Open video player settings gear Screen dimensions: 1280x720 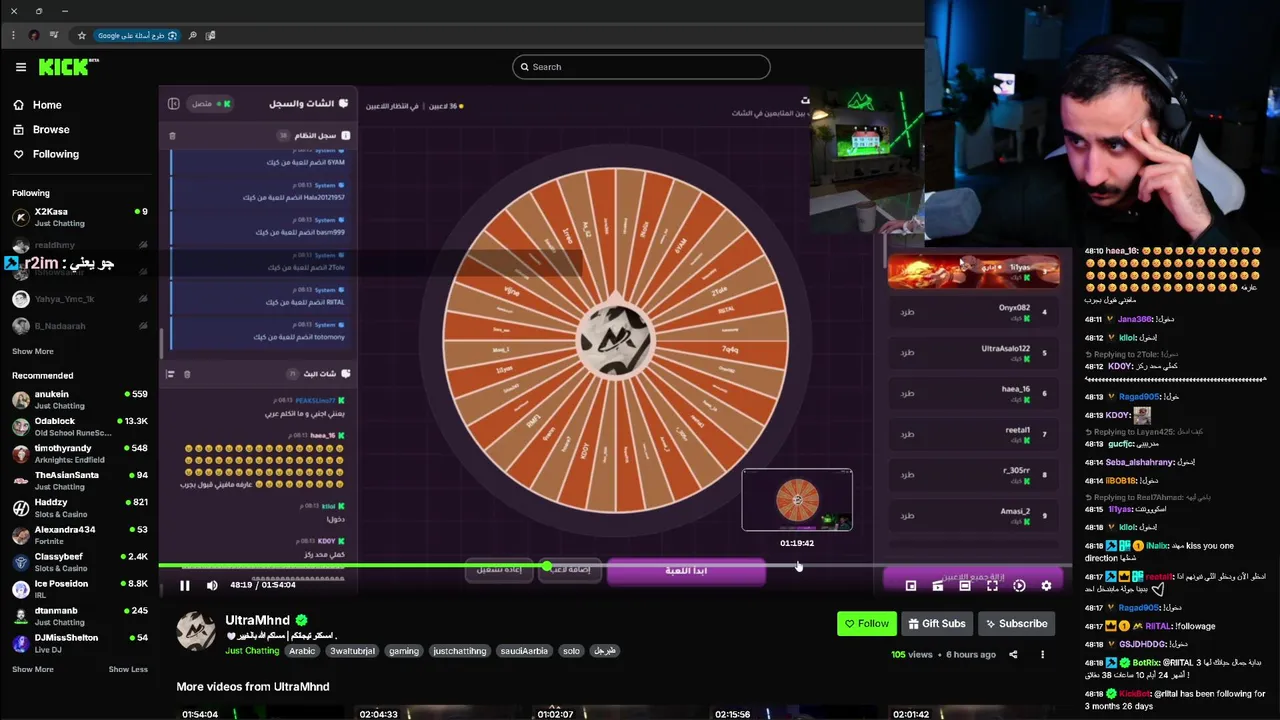[1046, 586]
